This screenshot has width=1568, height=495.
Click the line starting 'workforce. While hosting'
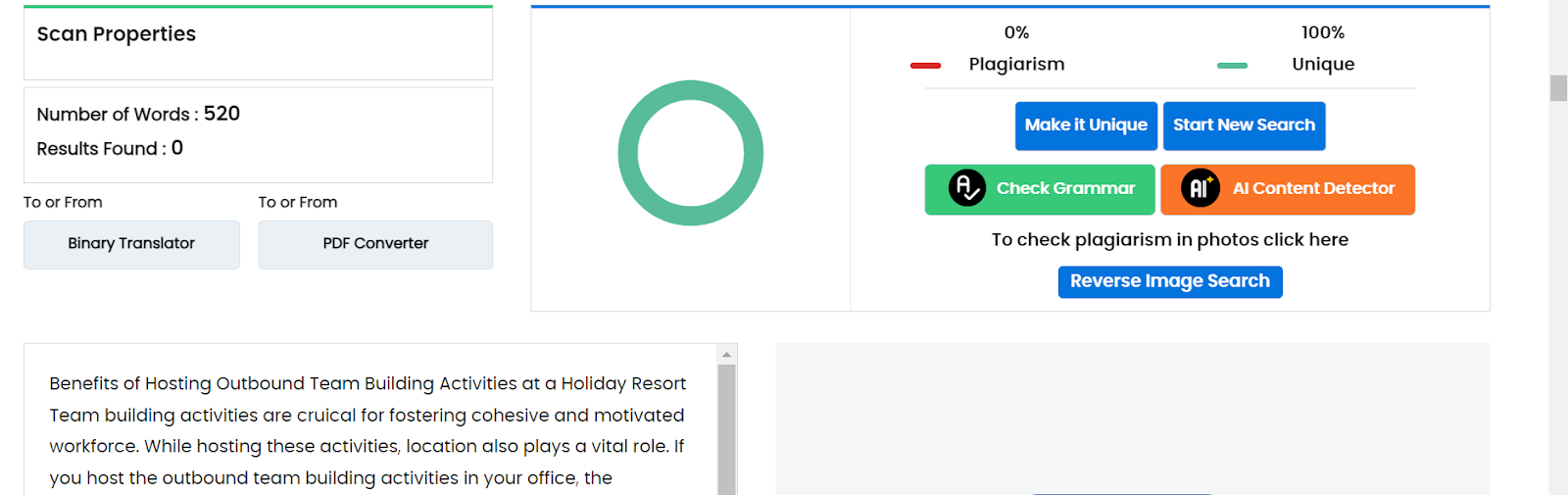pos(367,447)
